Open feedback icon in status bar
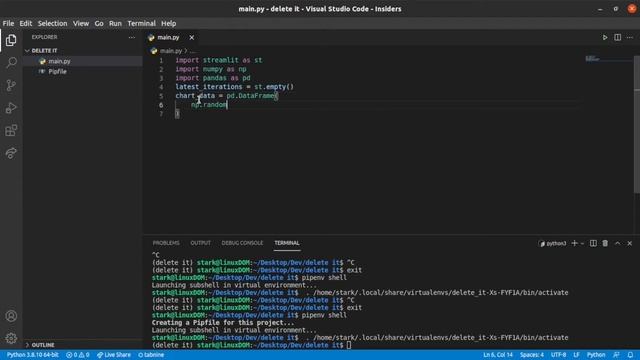640x360 pixels. [x=616, y=355]
